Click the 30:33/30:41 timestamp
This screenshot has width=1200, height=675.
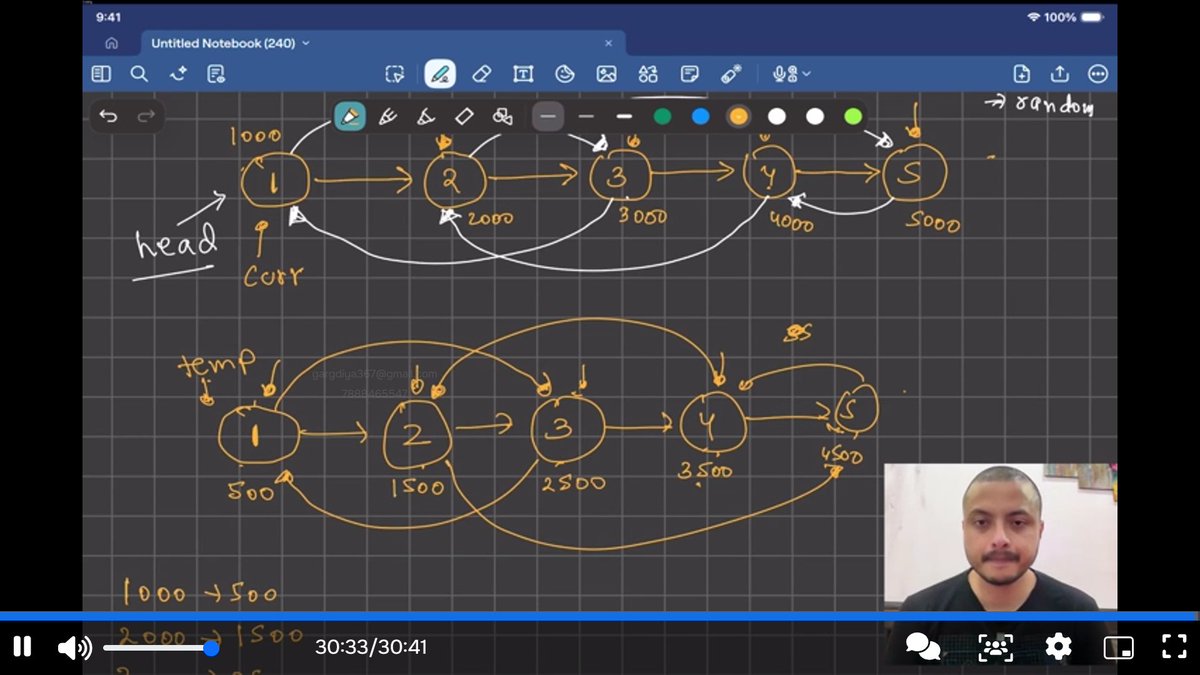[371, 647]
